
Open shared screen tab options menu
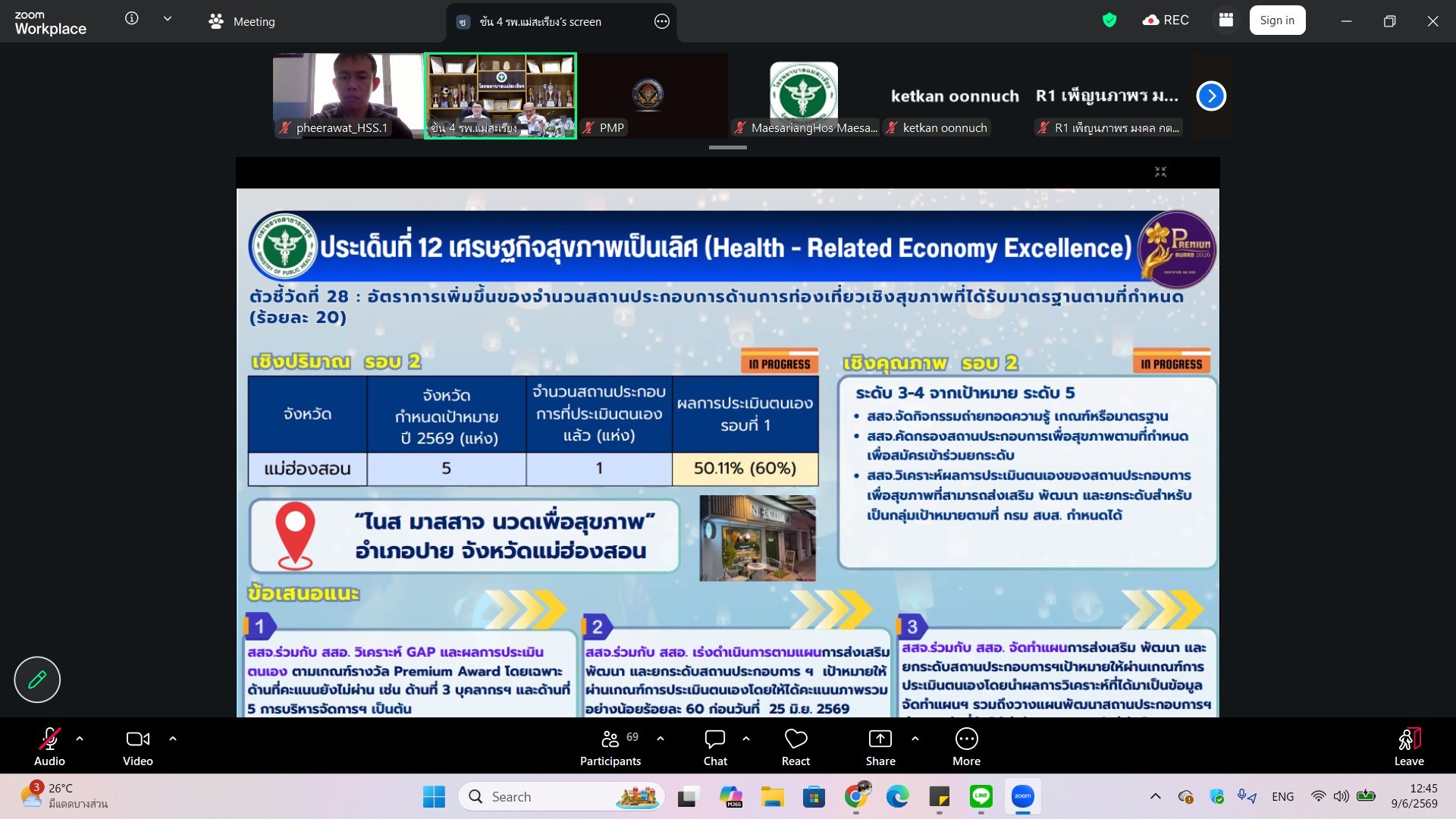662,22
